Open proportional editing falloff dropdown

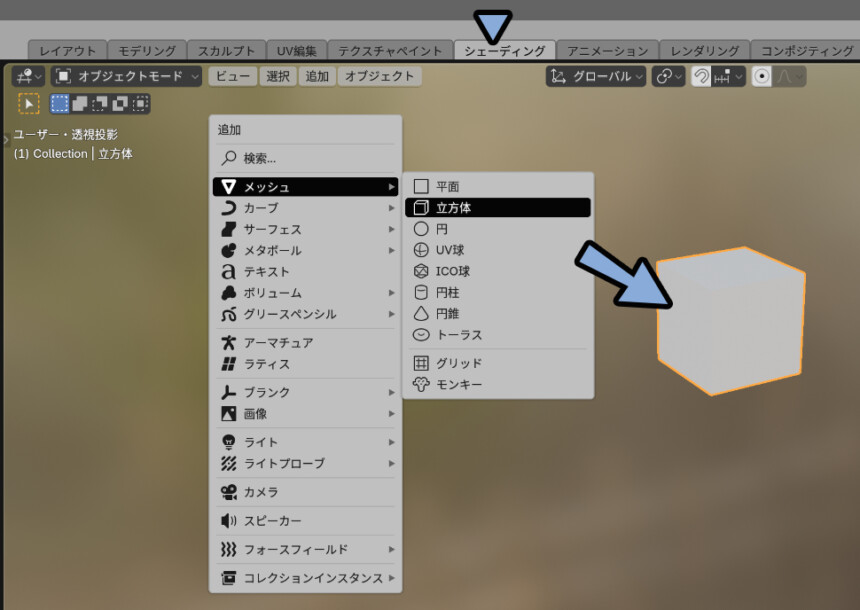tap(789, 76)
